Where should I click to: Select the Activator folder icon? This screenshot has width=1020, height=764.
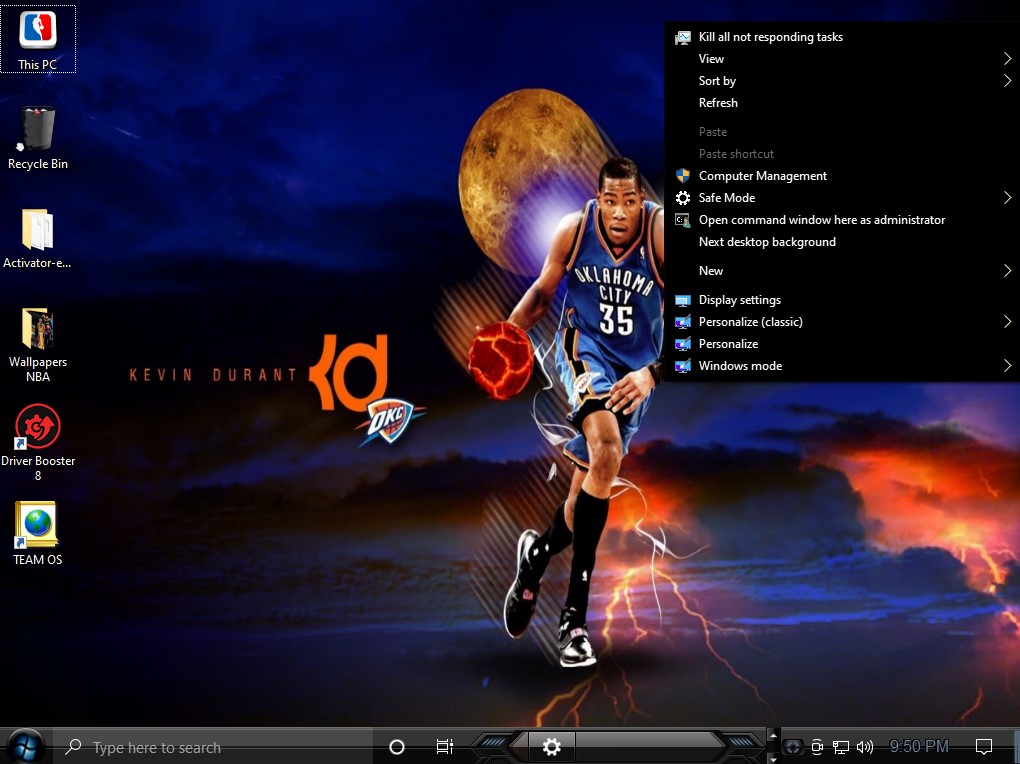(37, 238)
